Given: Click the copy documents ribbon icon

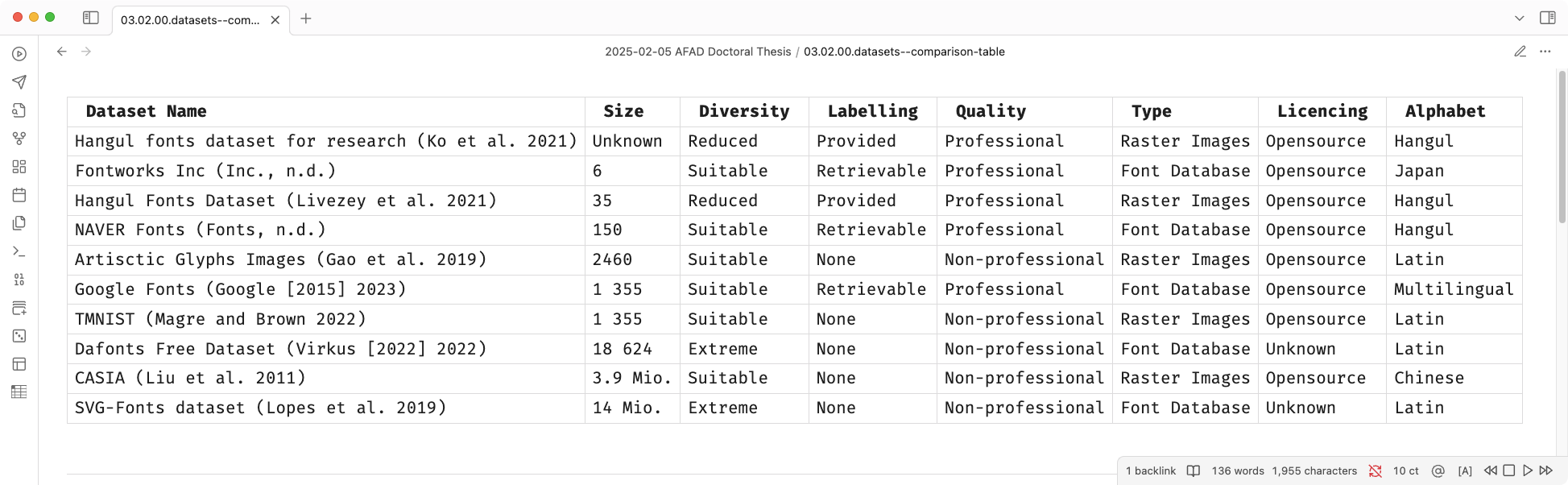Looking at the screenshot, I should [19, 223].
